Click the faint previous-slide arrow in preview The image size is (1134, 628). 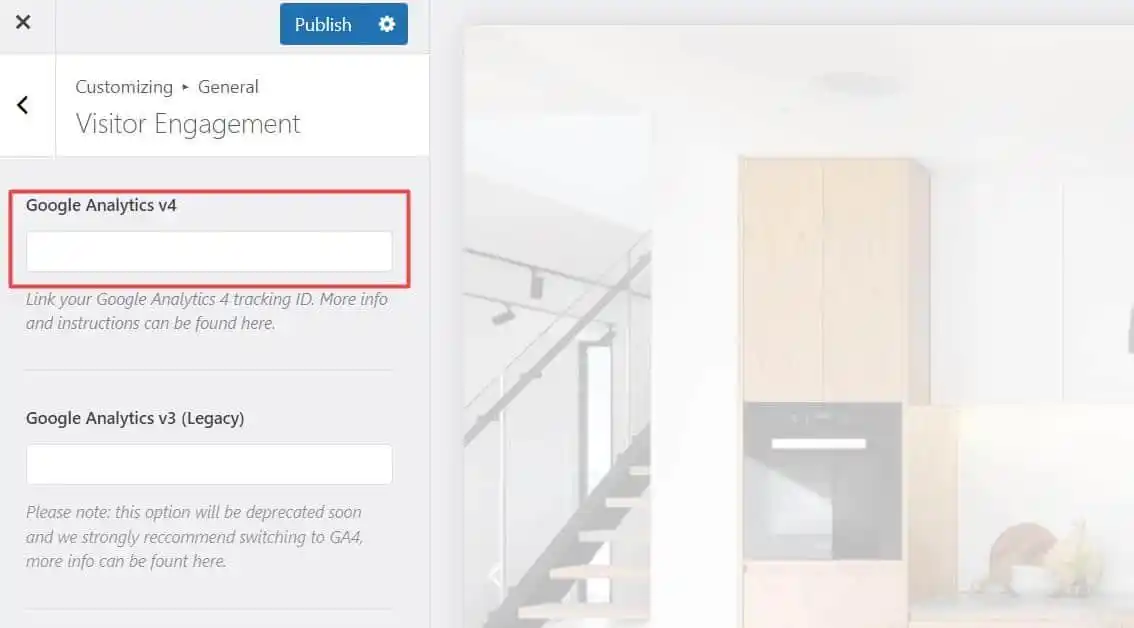tap(496, 576)
